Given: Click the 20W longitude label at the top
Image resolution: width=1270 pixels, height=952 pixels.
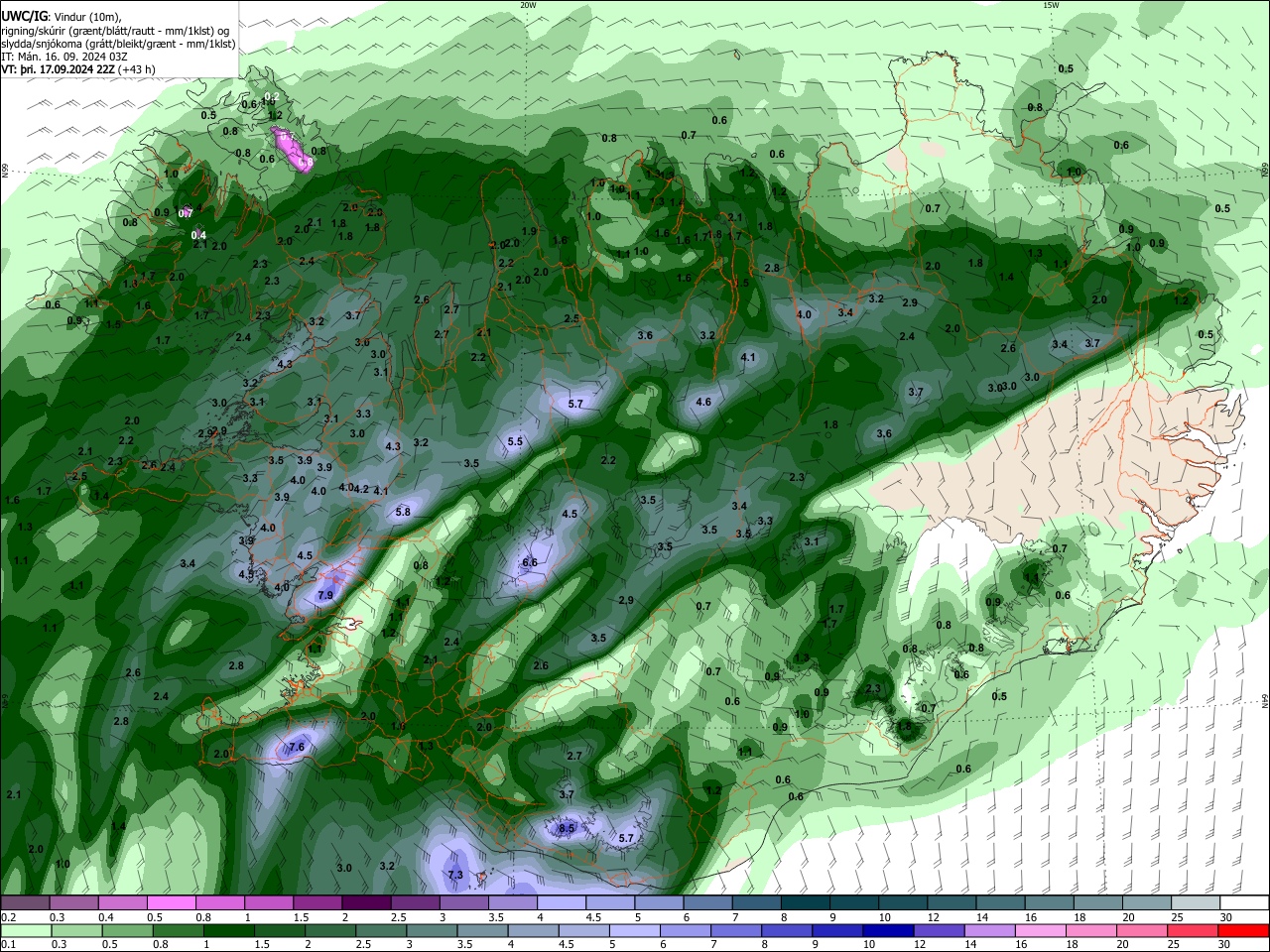Looking at the screenshot, I should click(x=528, y=5).
